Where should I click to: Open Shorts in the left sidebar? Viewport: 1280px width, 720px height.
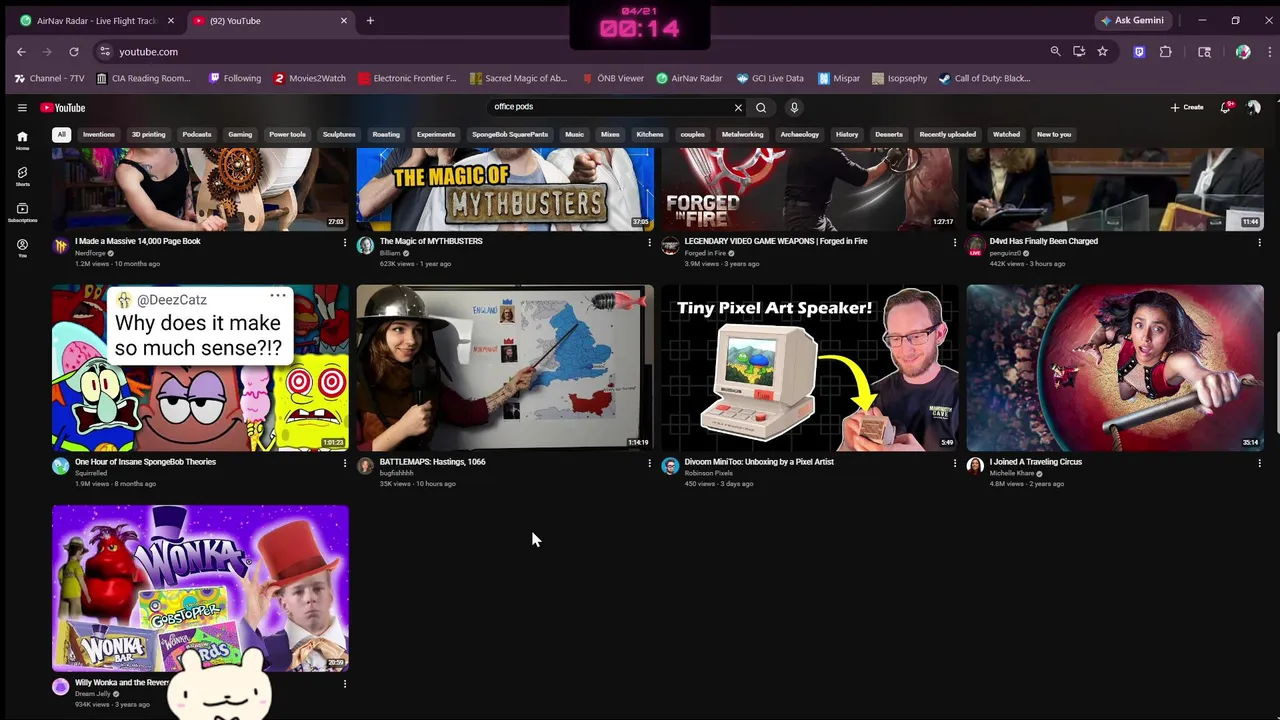point(22,176)
